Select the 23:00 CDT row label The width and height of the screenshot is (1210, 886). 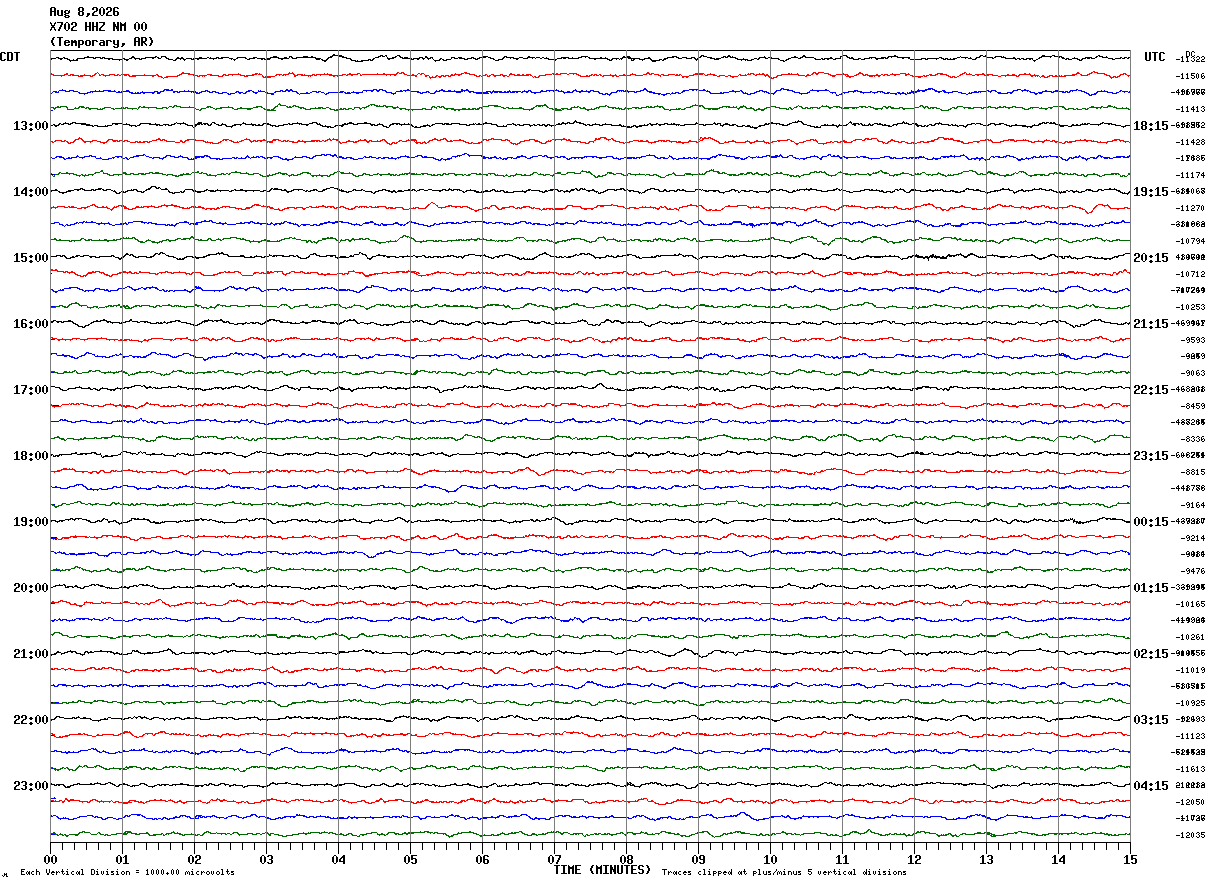pos(30,786)
